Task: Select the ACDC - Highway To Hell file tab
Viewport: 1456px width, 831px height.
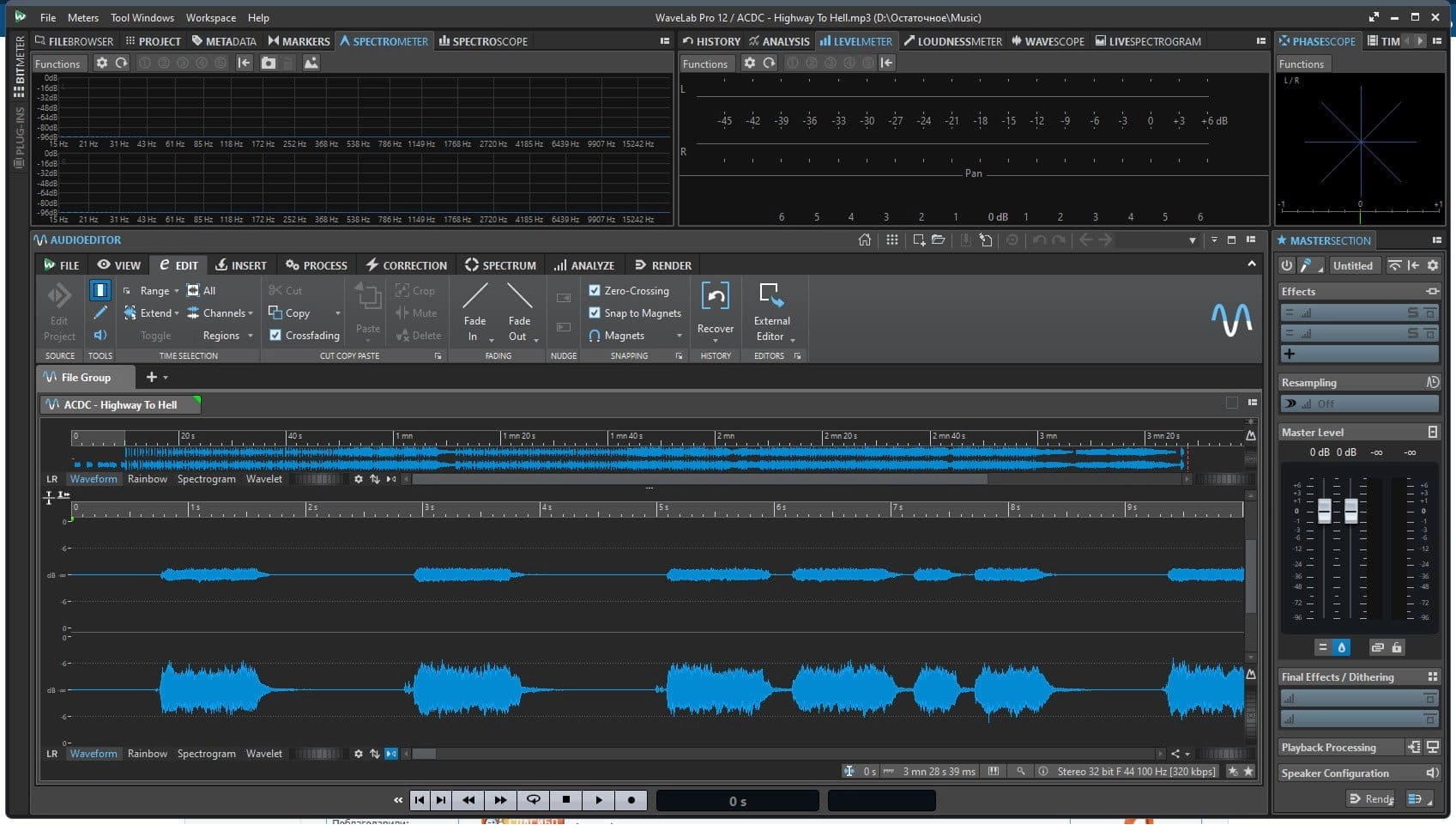Action: tap(120, 404)
